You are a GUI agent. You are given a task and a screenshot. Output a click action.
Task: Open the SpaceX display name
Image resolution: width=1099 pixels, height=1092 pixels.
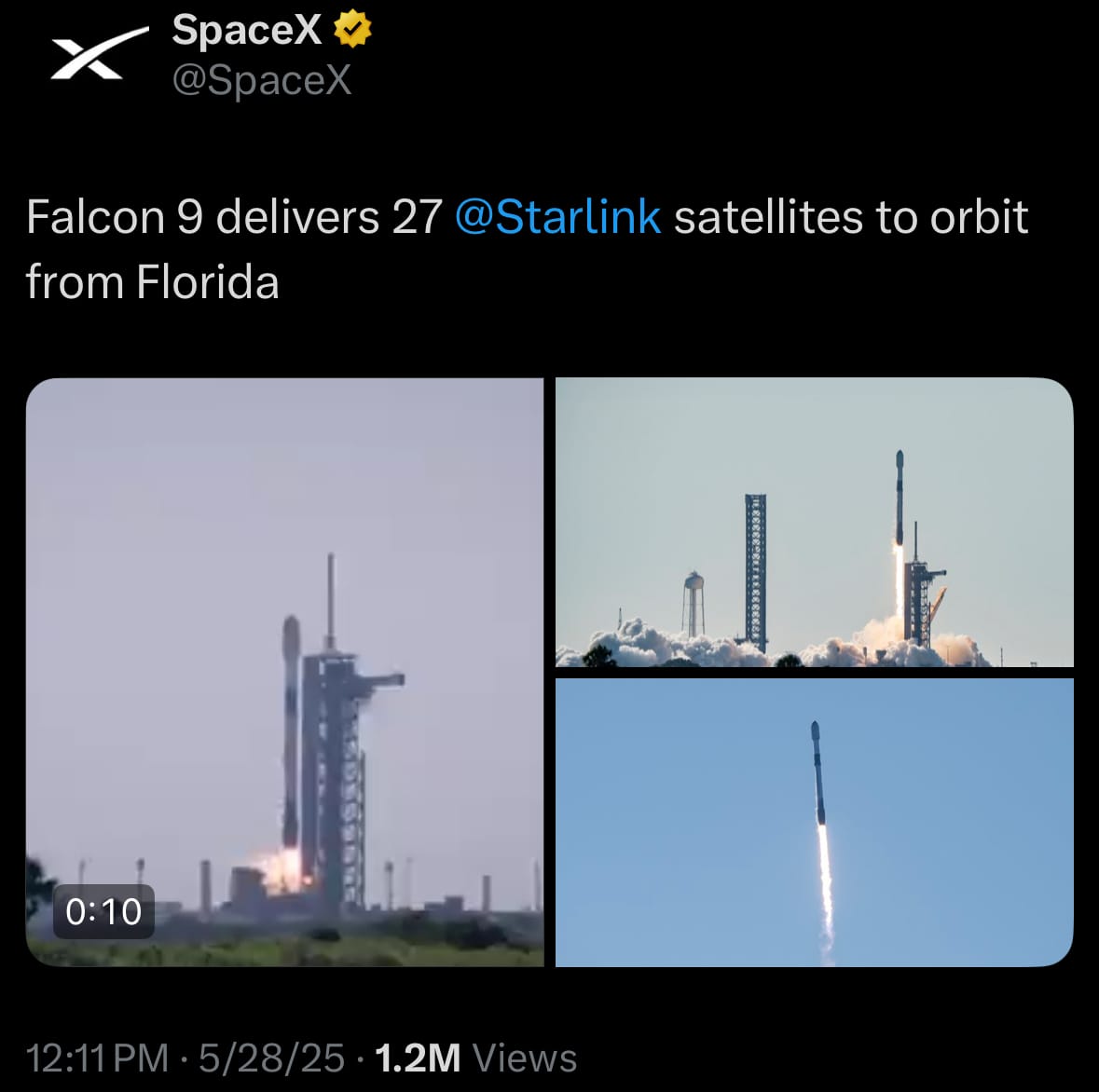[247, 30]
